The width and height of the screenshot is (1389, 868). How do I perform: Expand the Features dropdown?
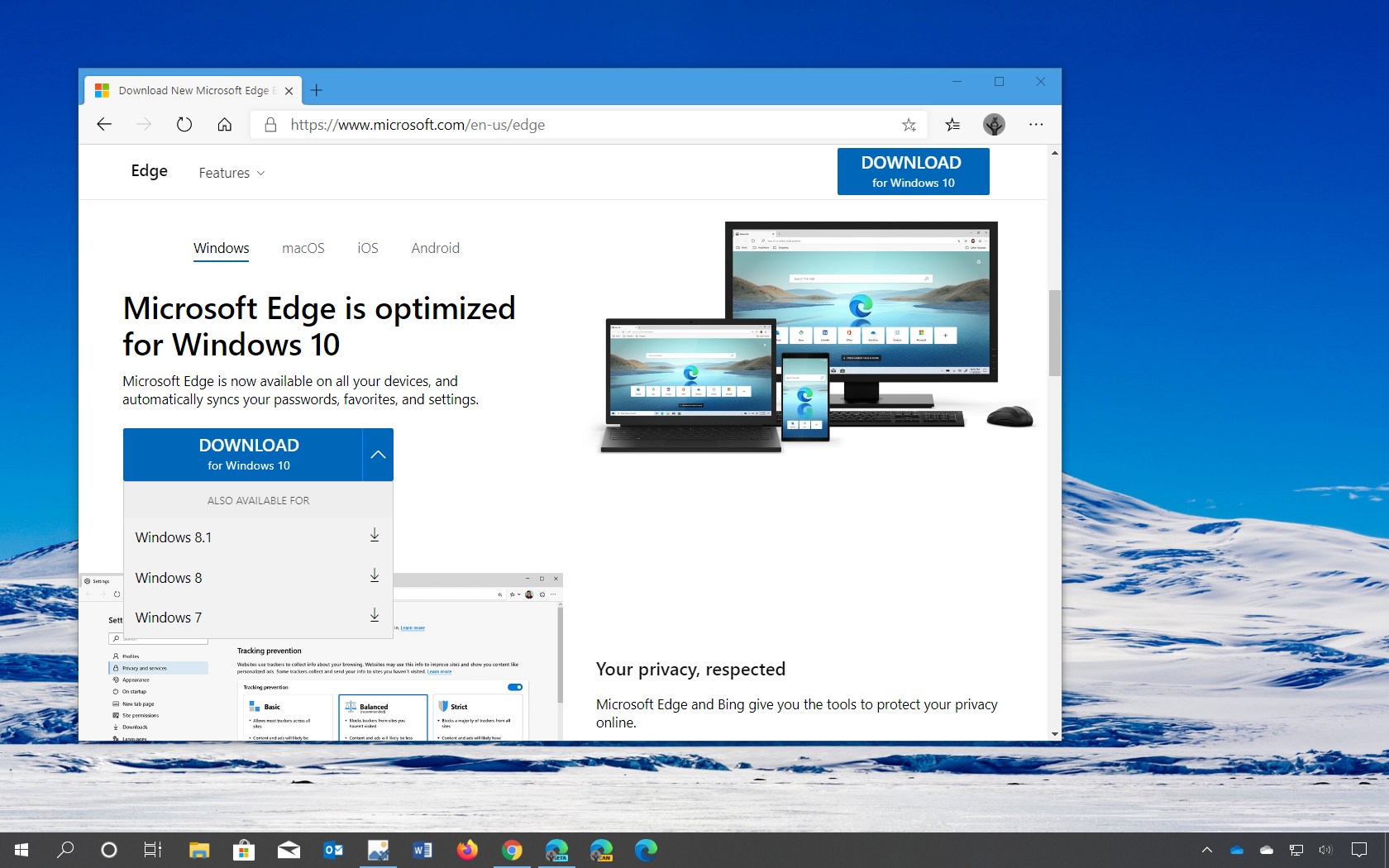click(x=231, y=173)
